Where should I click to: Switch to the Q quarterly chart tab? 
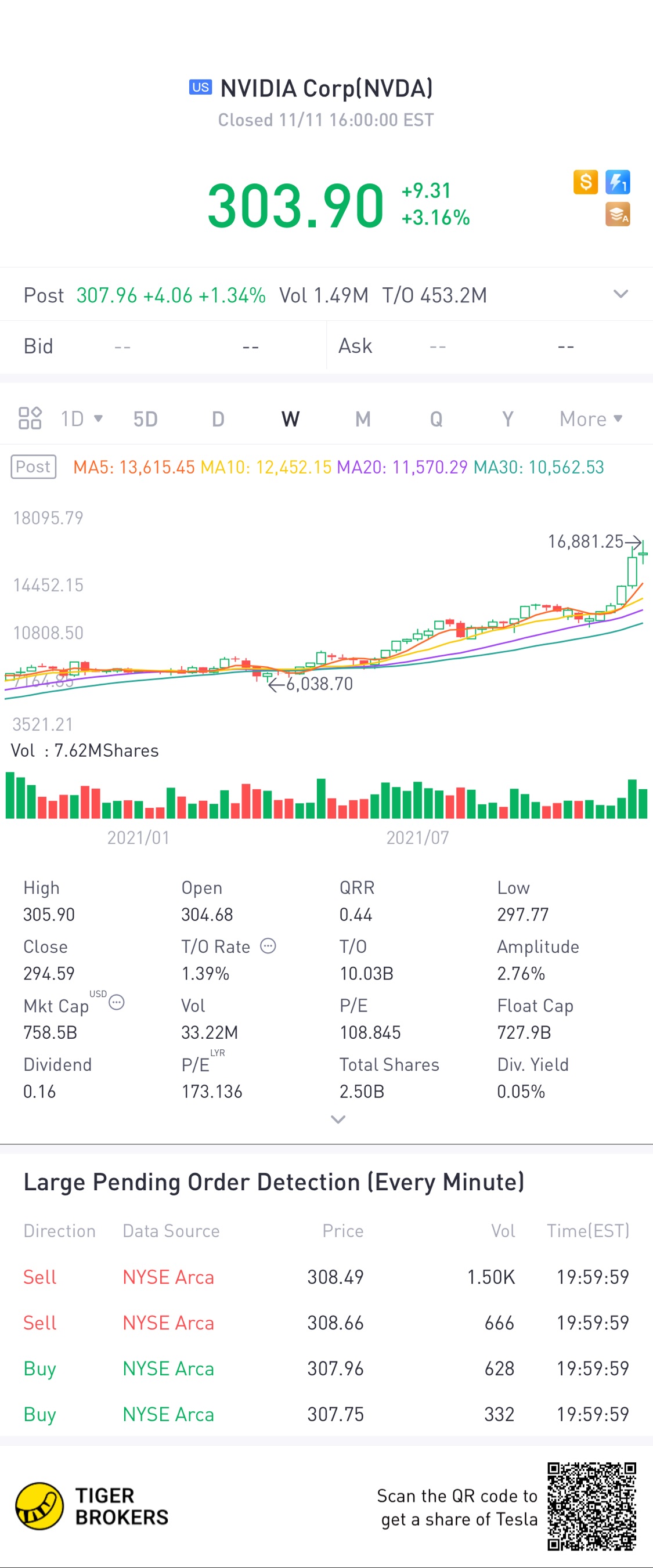click(x=436, y=419)
